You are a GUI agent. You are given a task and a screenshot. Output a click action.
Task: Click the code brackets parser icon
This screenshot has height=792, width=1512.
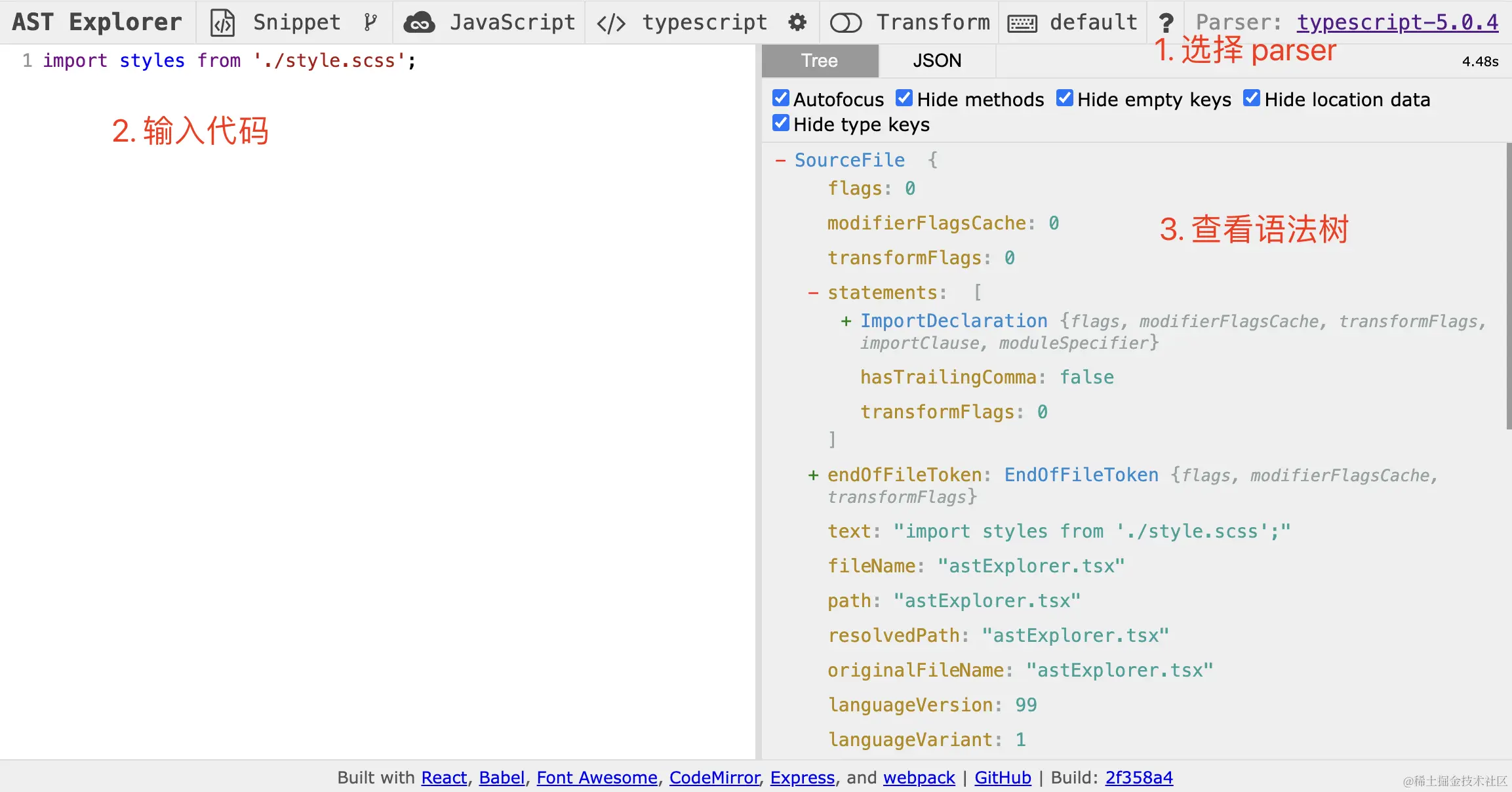point(611,24)
